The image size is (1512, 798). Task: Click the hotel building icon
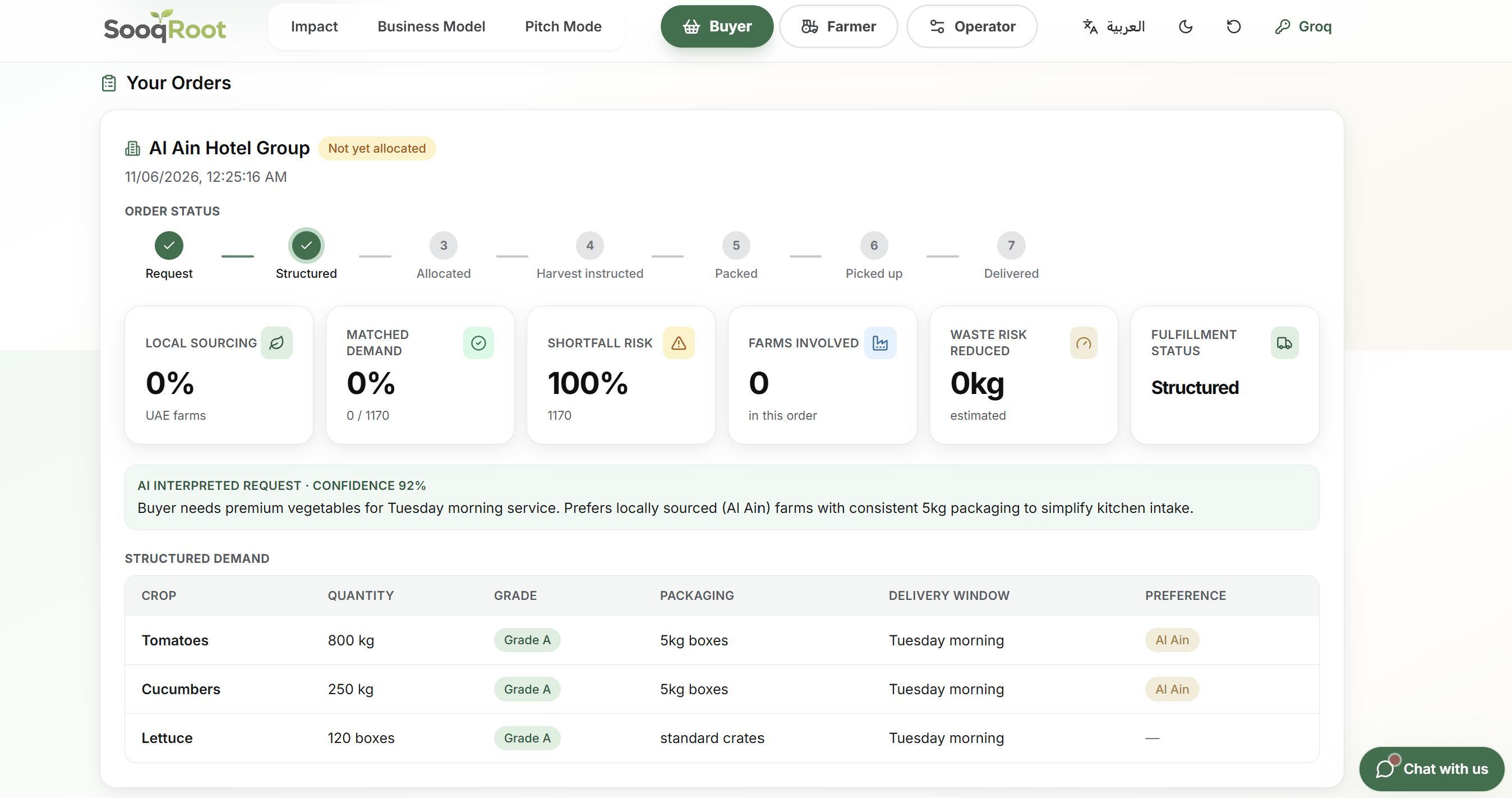pos(133,148)
